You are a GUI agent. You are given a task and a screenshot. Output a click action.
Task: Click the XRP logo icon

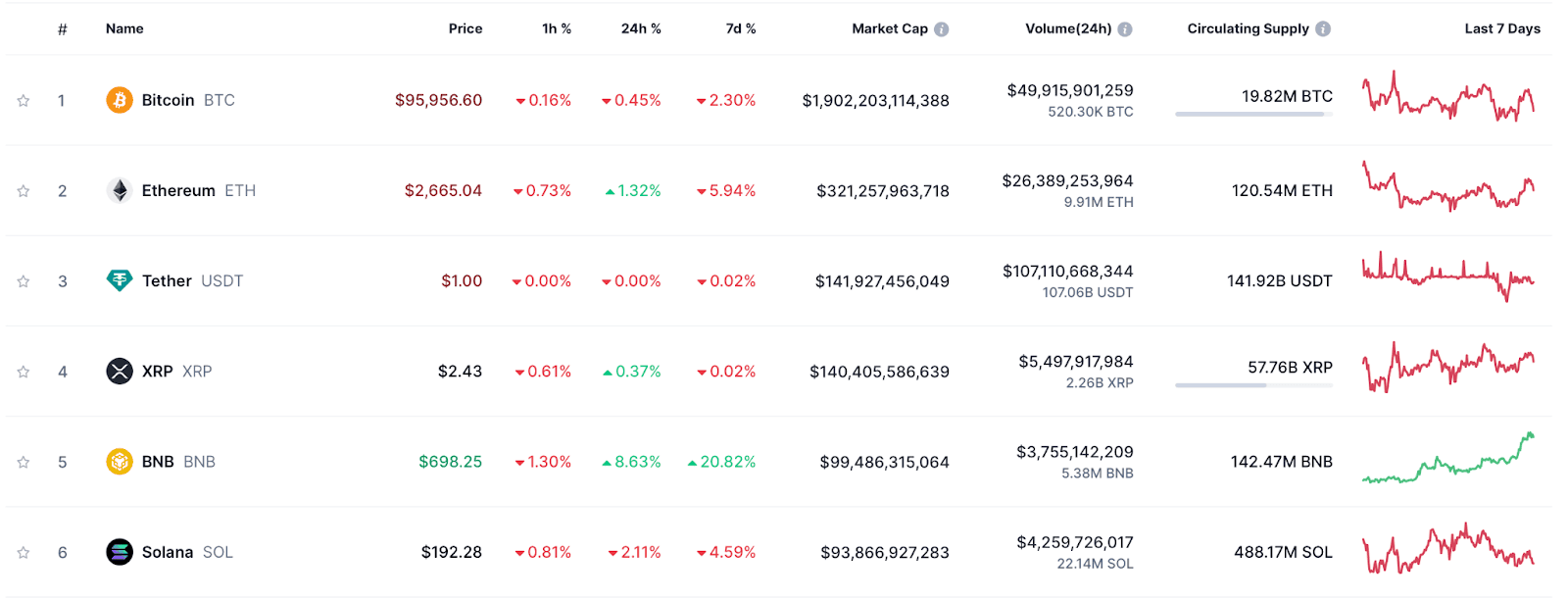click(120, 372)
